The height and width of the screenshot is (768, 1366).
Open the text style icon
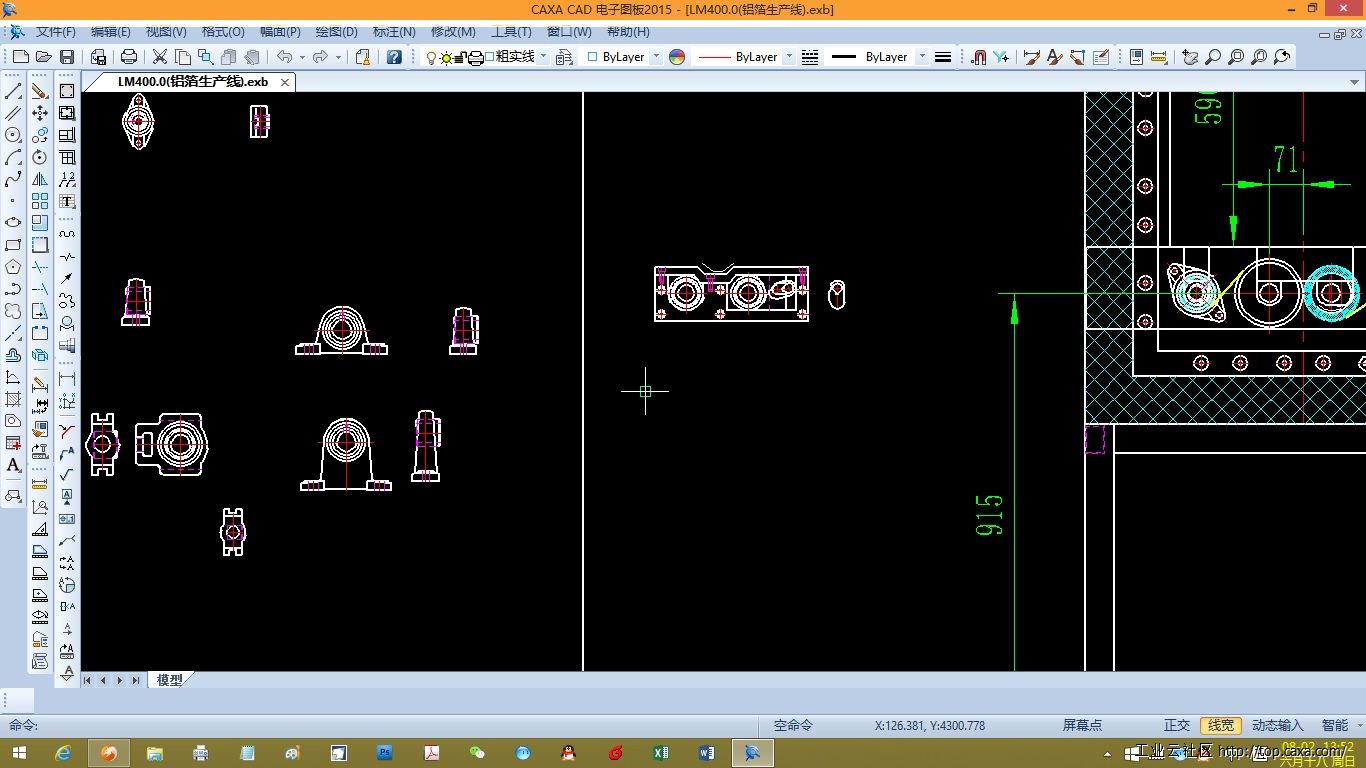point(1054,57)
